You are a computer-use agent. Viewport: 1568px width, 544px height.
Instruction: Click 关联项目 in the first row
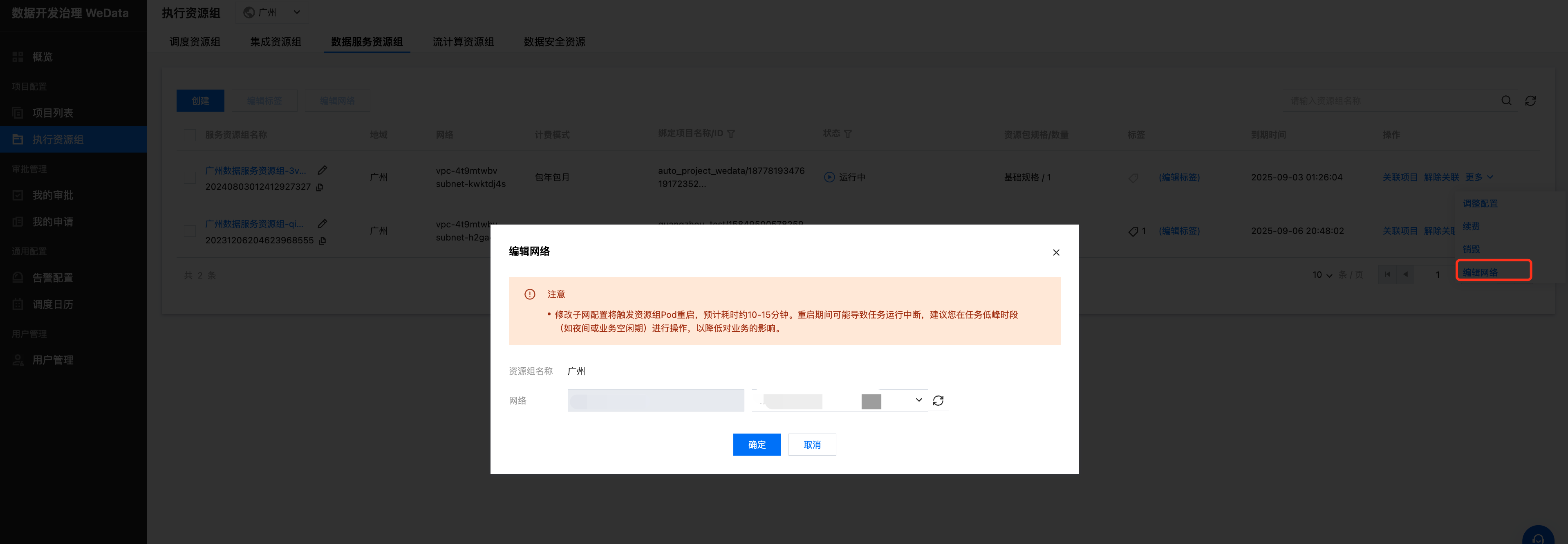click(x=1400, y=177)
